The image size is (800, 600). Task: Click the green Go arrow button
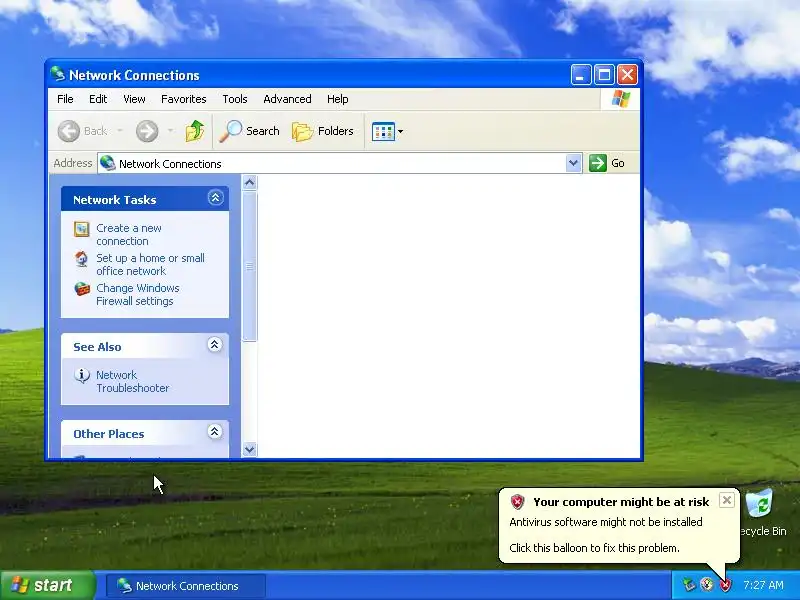(597, 163)
